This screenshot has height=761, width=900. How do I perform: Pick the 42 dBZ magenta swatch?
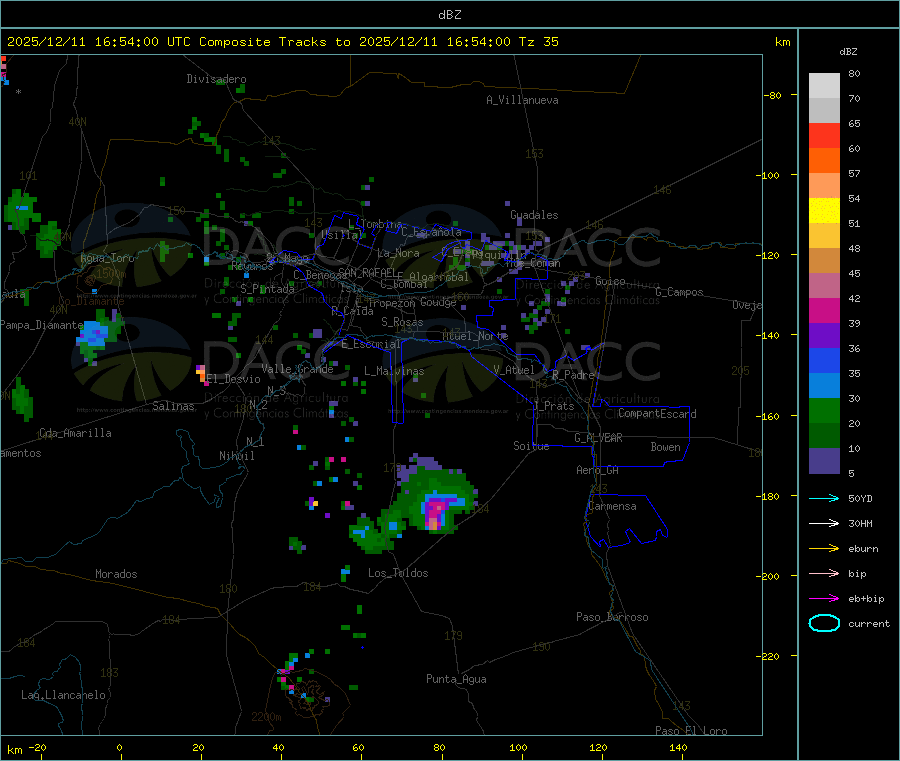824,310
